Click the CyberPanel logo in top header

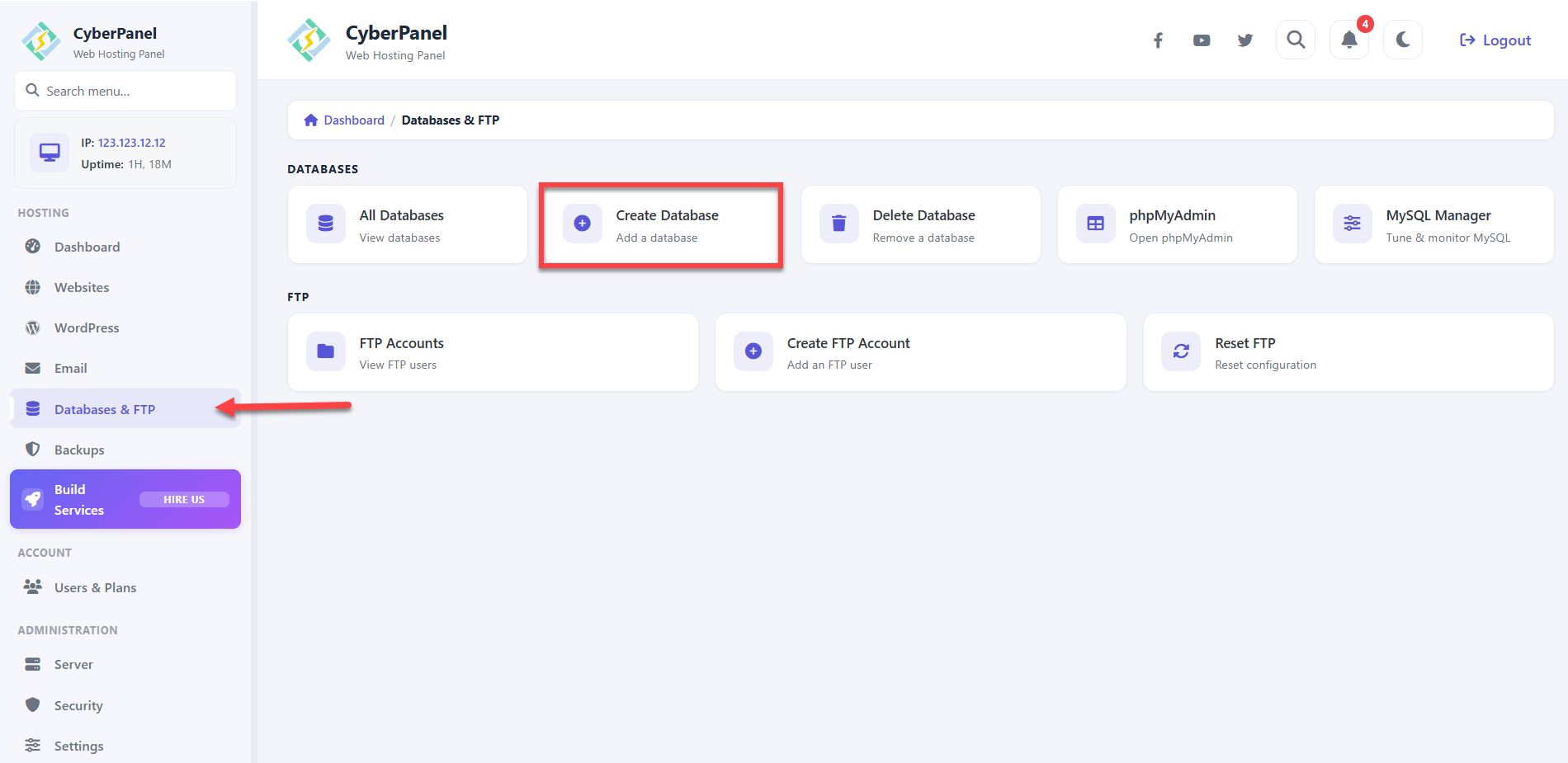[309, 40]
